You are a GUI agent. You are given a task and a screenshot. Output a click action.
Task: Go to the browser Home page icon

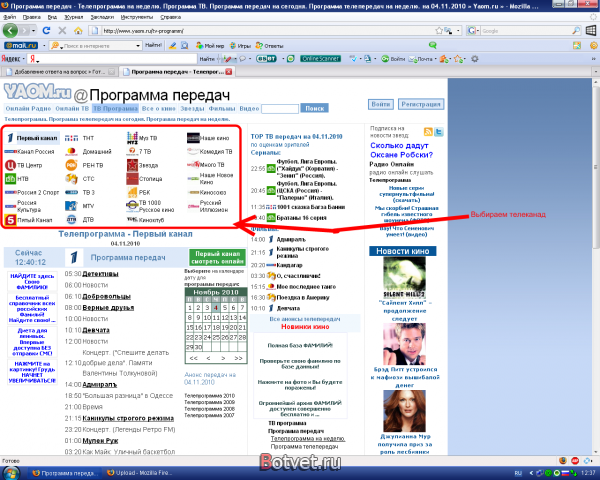click(x=78, y=31)
